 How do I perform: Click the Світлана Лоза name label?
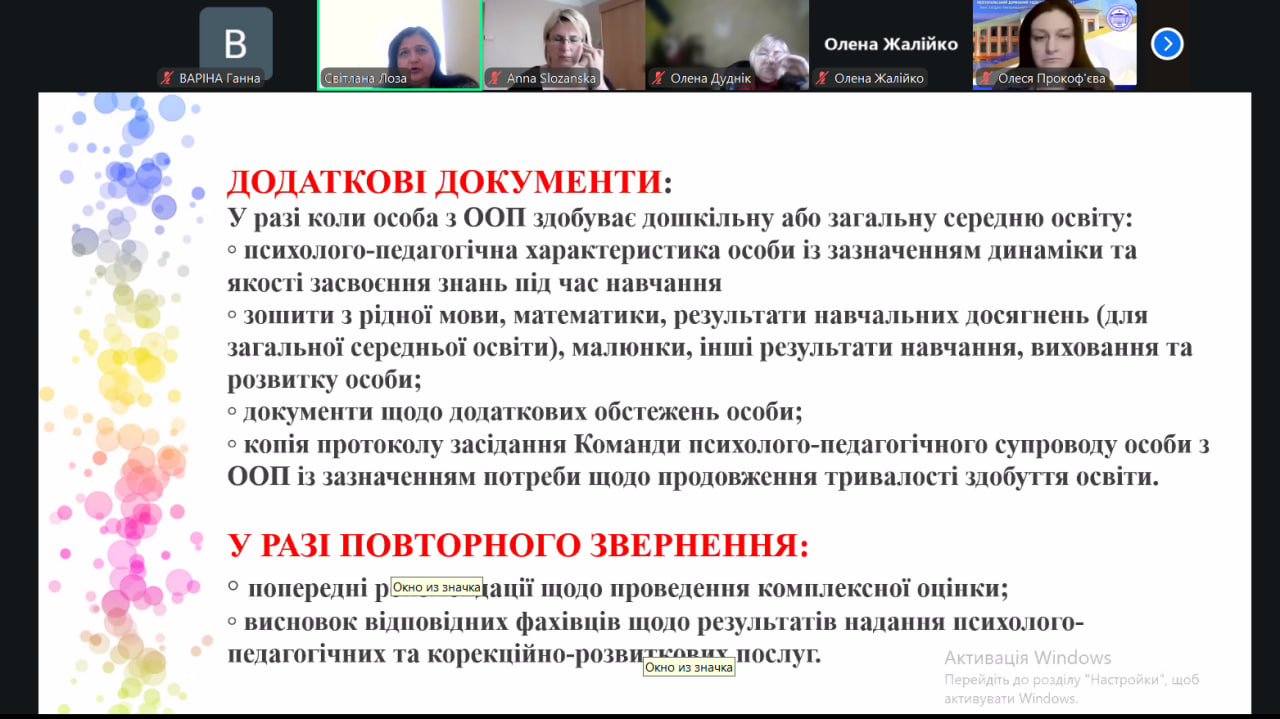(x=365, y=78)
